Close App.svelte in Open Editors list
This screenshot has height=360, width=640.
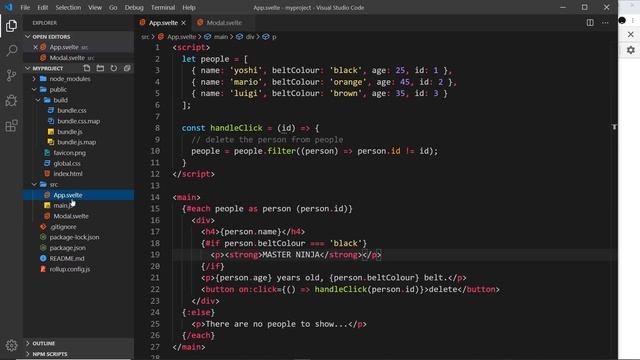click(x=36, y=47)
